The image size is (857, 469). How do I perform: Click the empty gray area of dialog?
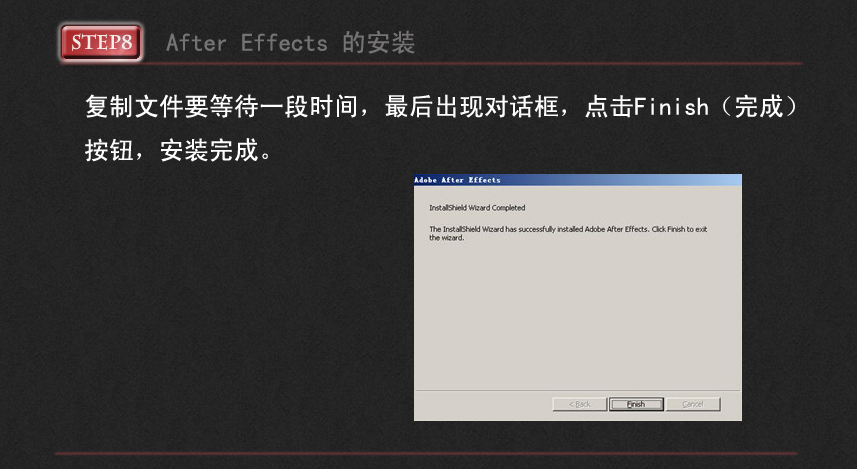pyautogui.click(x=578, y=317)
